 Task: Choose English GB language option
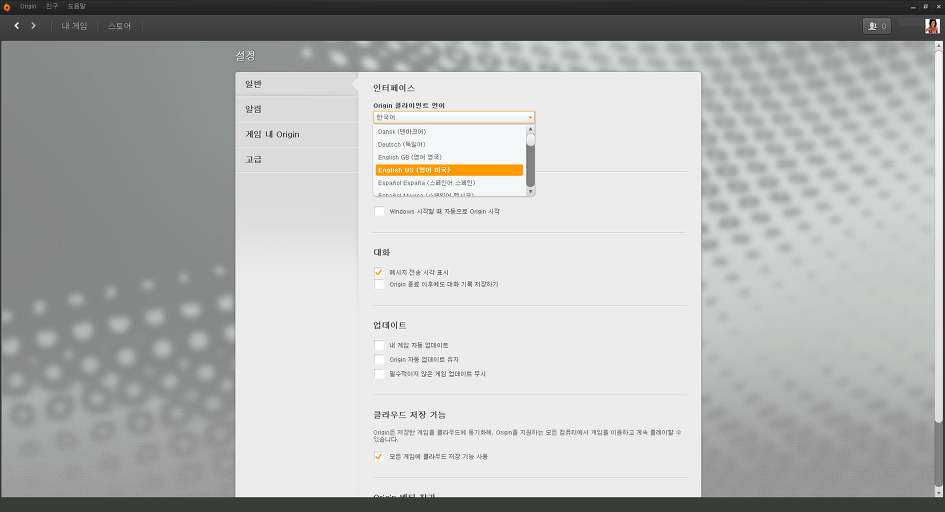[x=449, y=157]
